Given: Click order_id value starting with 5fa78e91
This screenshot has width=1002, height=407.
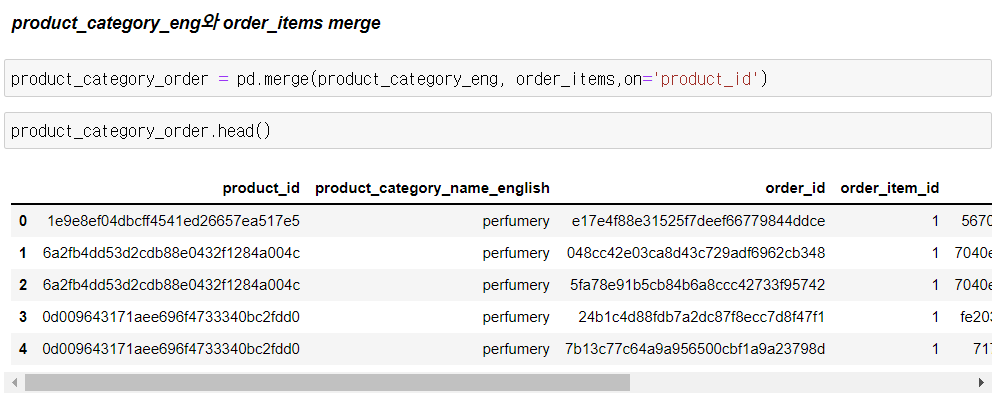Looking at the screenshot, I should 697,285.
